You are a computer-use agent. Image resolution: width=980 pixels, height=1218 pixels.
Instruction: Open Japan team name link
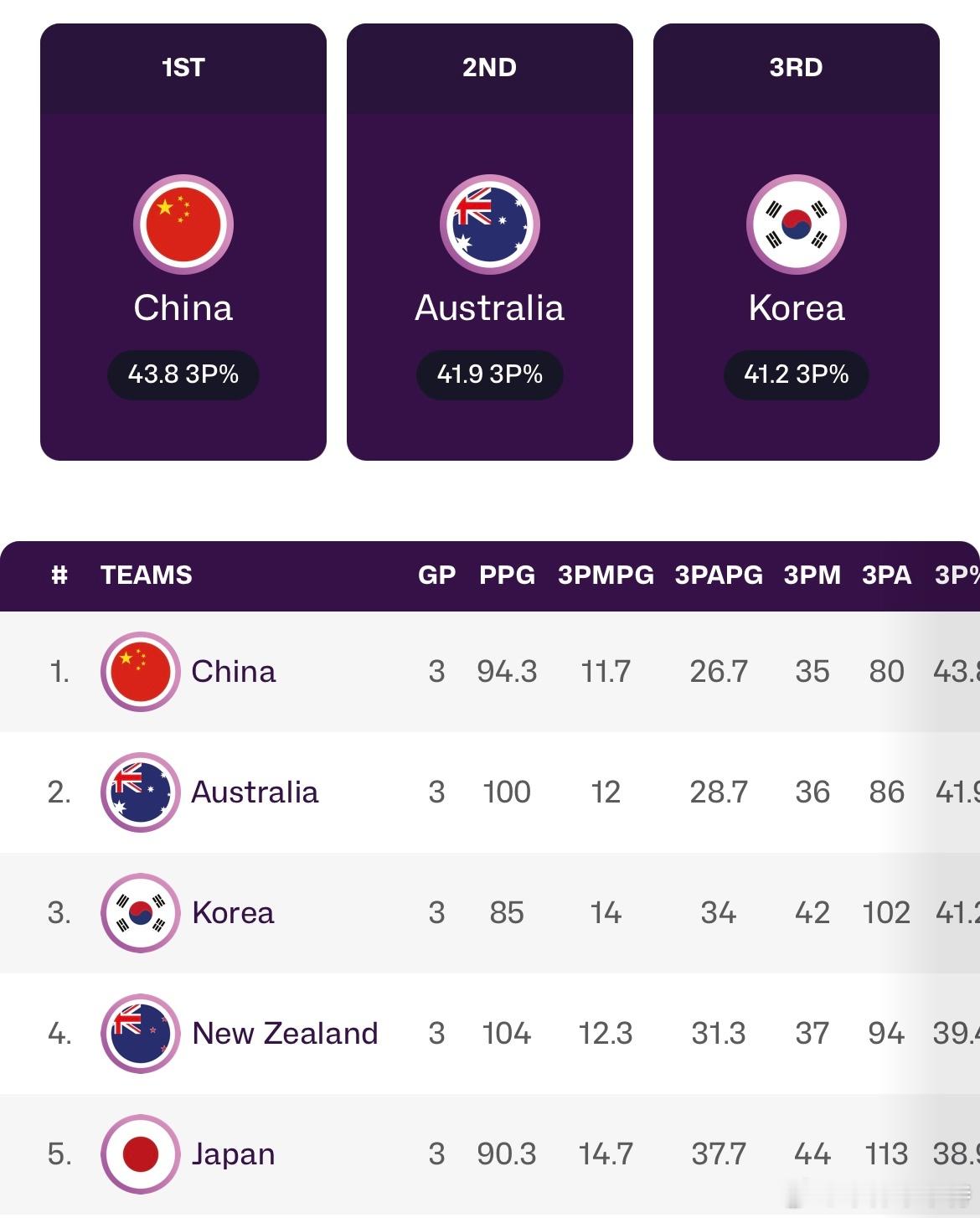click(x=233, y=1154)
